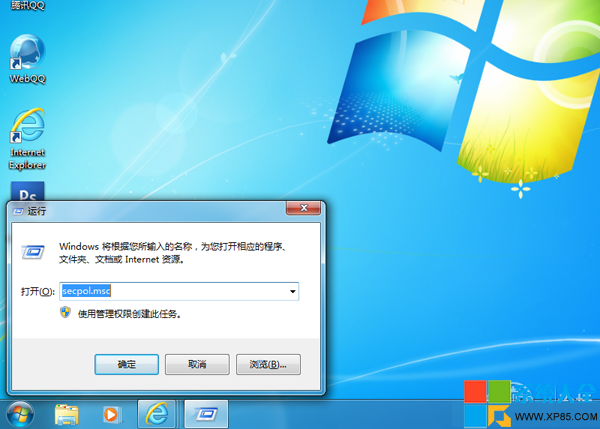Image resolution: width=600 pixels, height=429 pixels.
Task: Click the large Run icon in dialog
Action: [33, 252]
